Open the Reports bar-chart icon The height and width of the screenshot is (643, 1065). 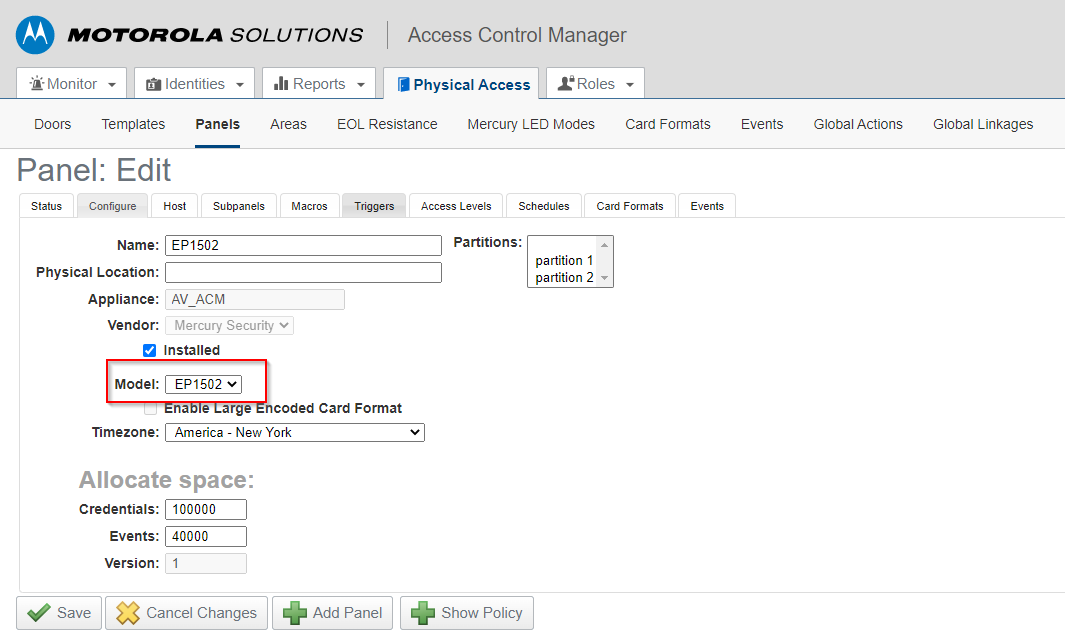pyautogui.click(x=283, y=83)
